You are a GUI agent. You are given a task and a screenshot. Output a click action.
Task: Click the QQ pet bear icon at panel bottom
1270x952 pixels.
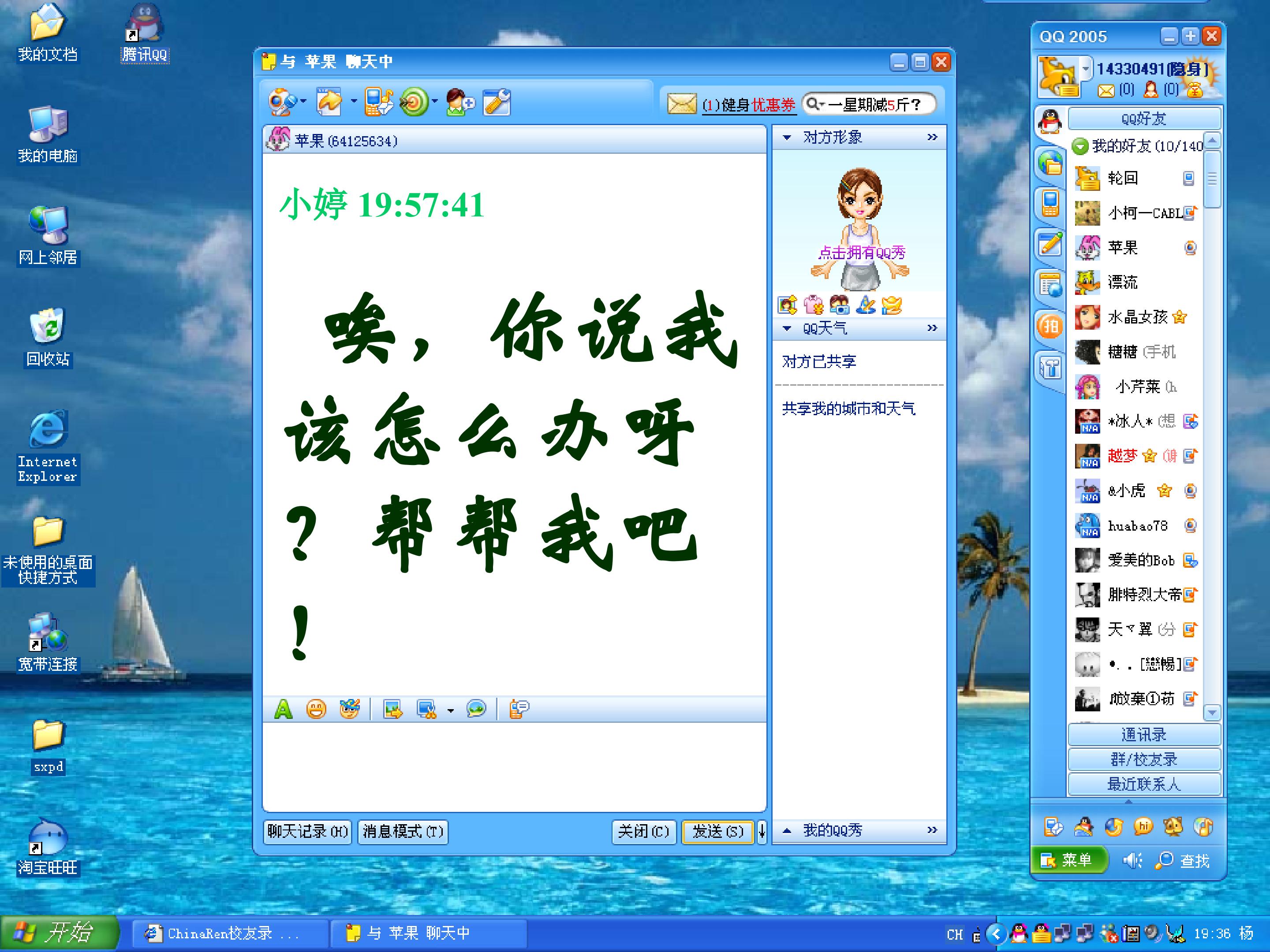[x=1173, y=826]
